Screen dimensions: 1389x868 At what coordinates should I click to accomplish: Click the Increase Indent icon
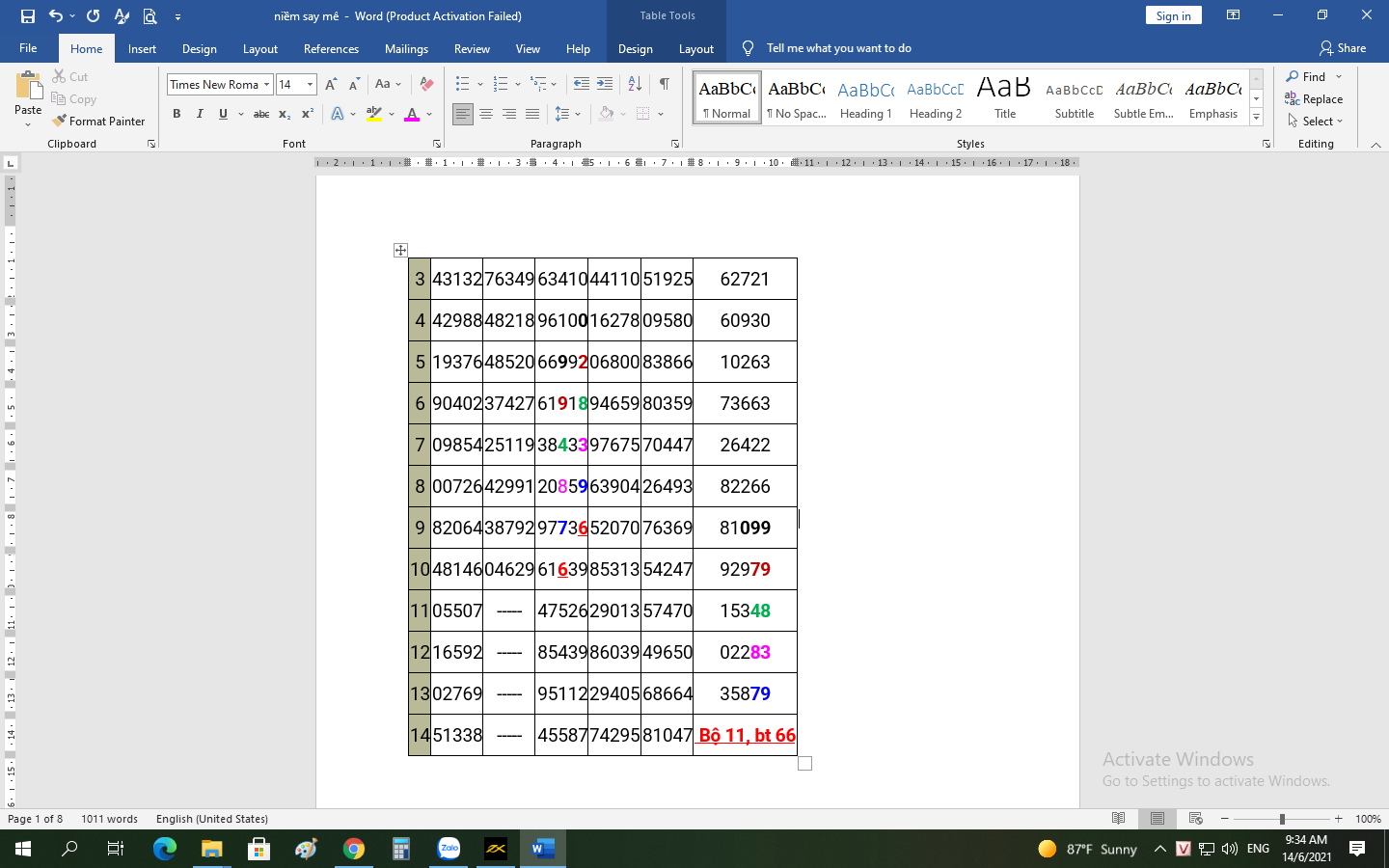(x=605, y=84)
